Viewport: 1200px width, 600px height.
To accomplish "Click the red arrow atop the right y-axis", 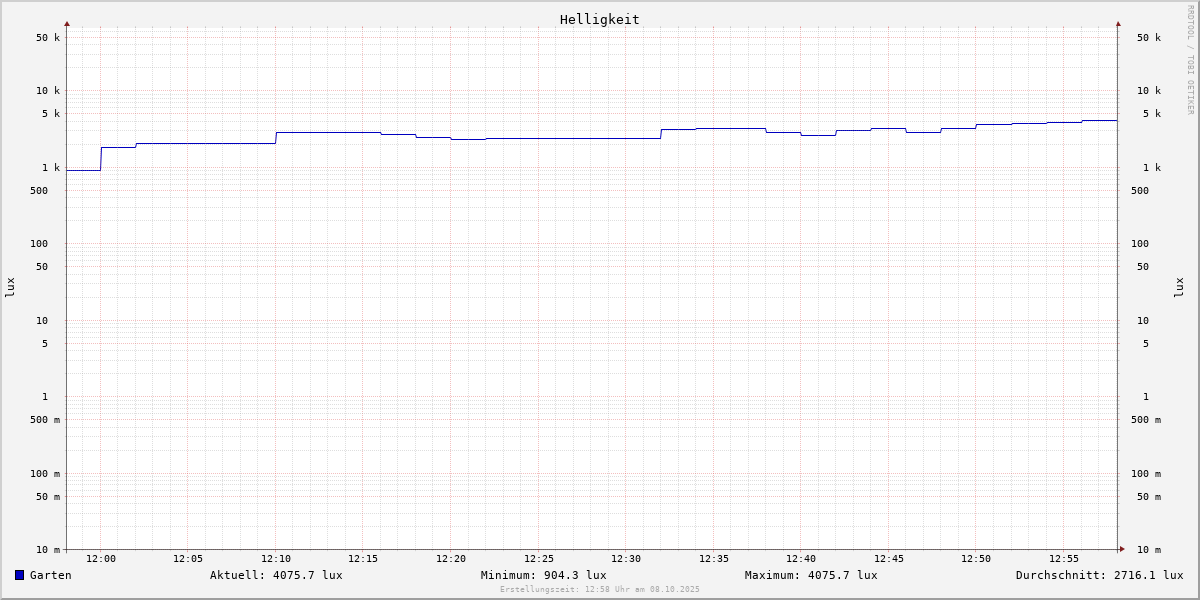I will click(1118, 23).
